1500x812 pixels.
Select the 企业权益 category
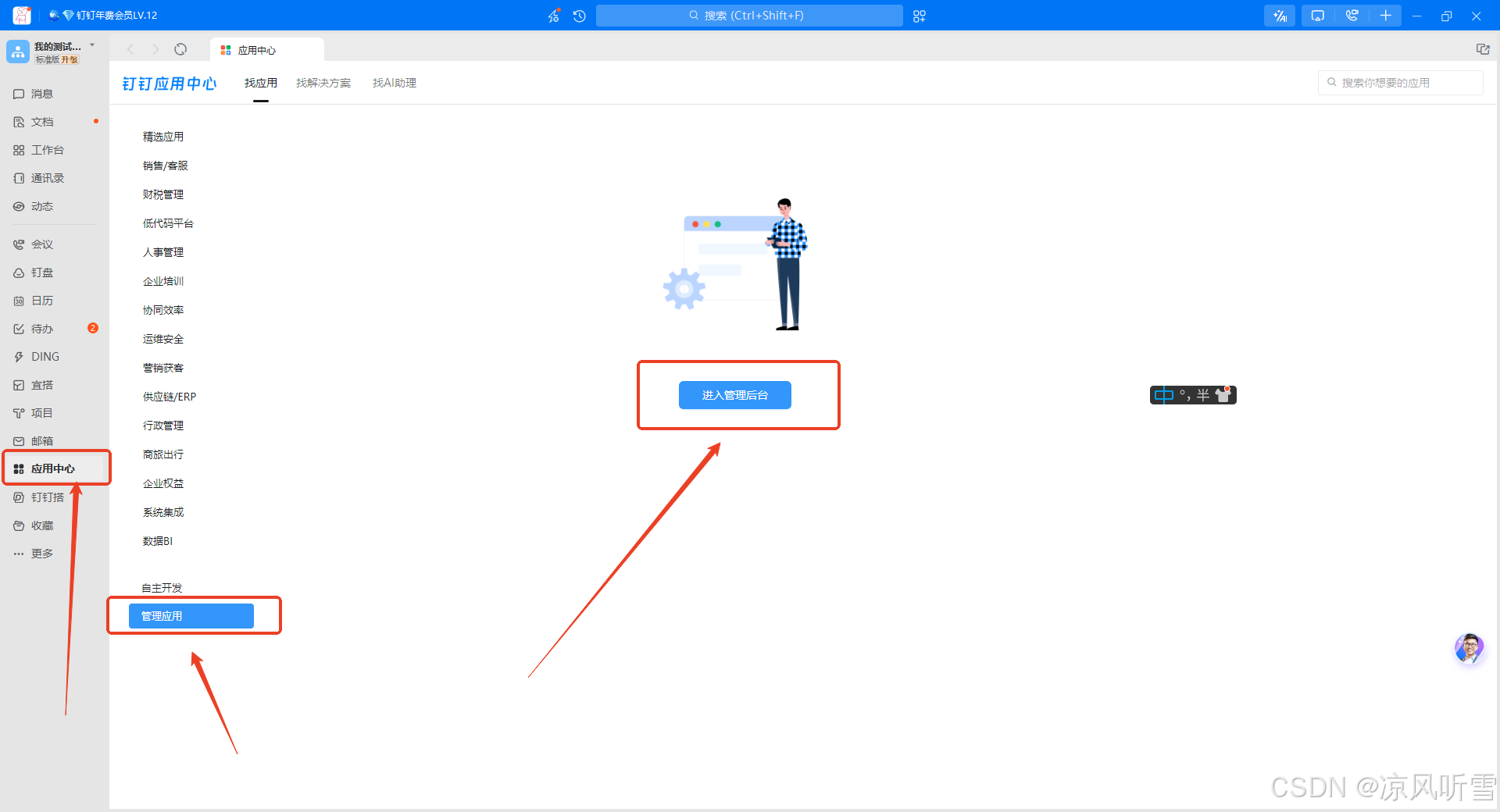tap(163, 483)
